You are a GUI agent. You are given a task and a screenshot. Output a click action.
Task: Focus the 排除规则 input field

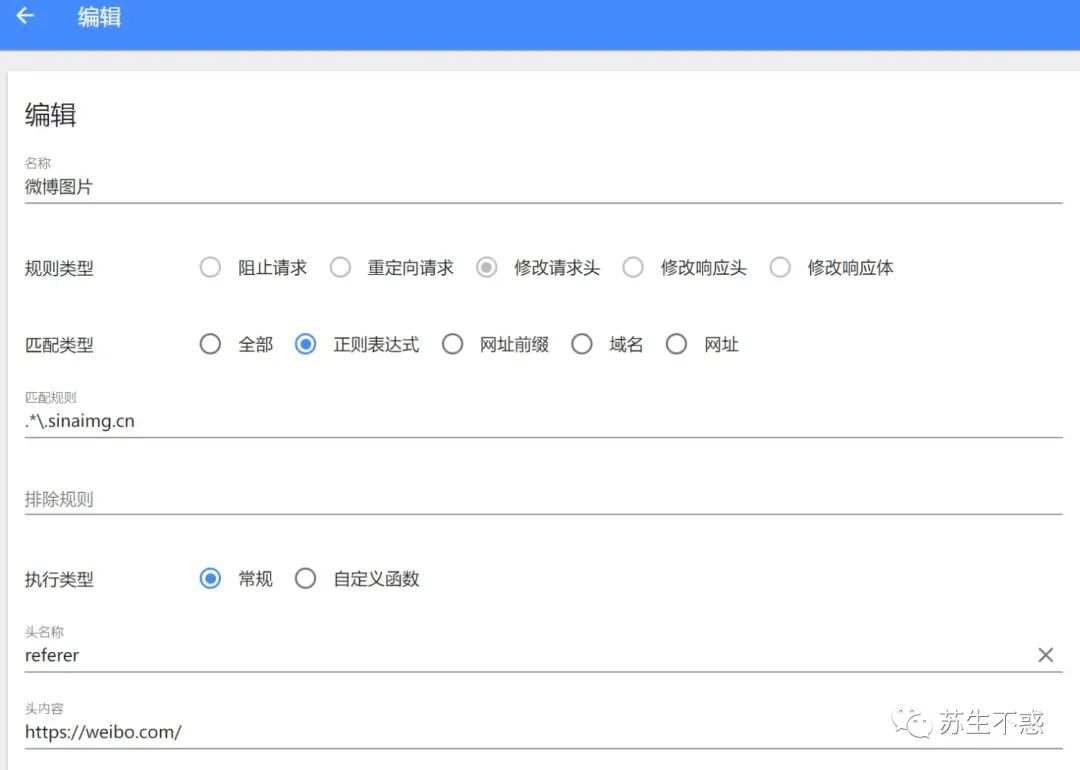(x=540, y=499)
